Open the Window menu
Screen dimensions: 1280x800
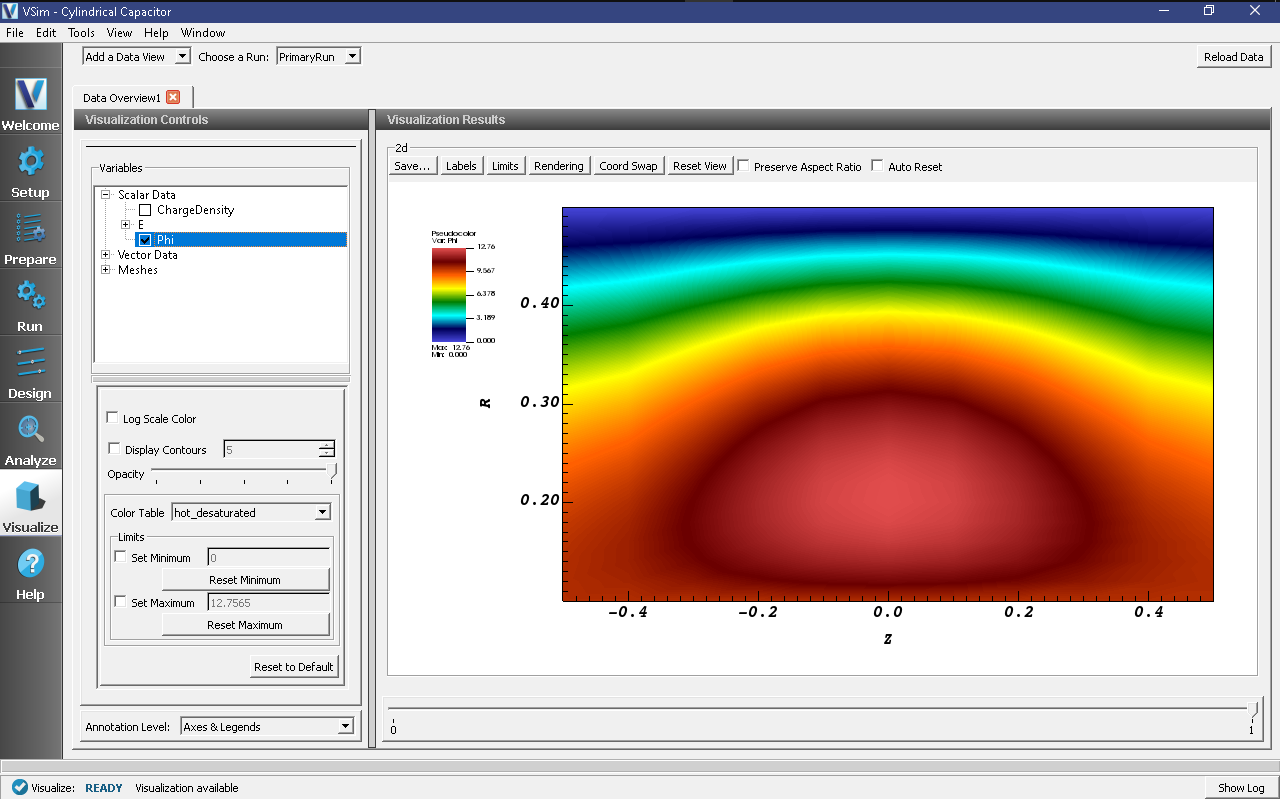(203, 33)
